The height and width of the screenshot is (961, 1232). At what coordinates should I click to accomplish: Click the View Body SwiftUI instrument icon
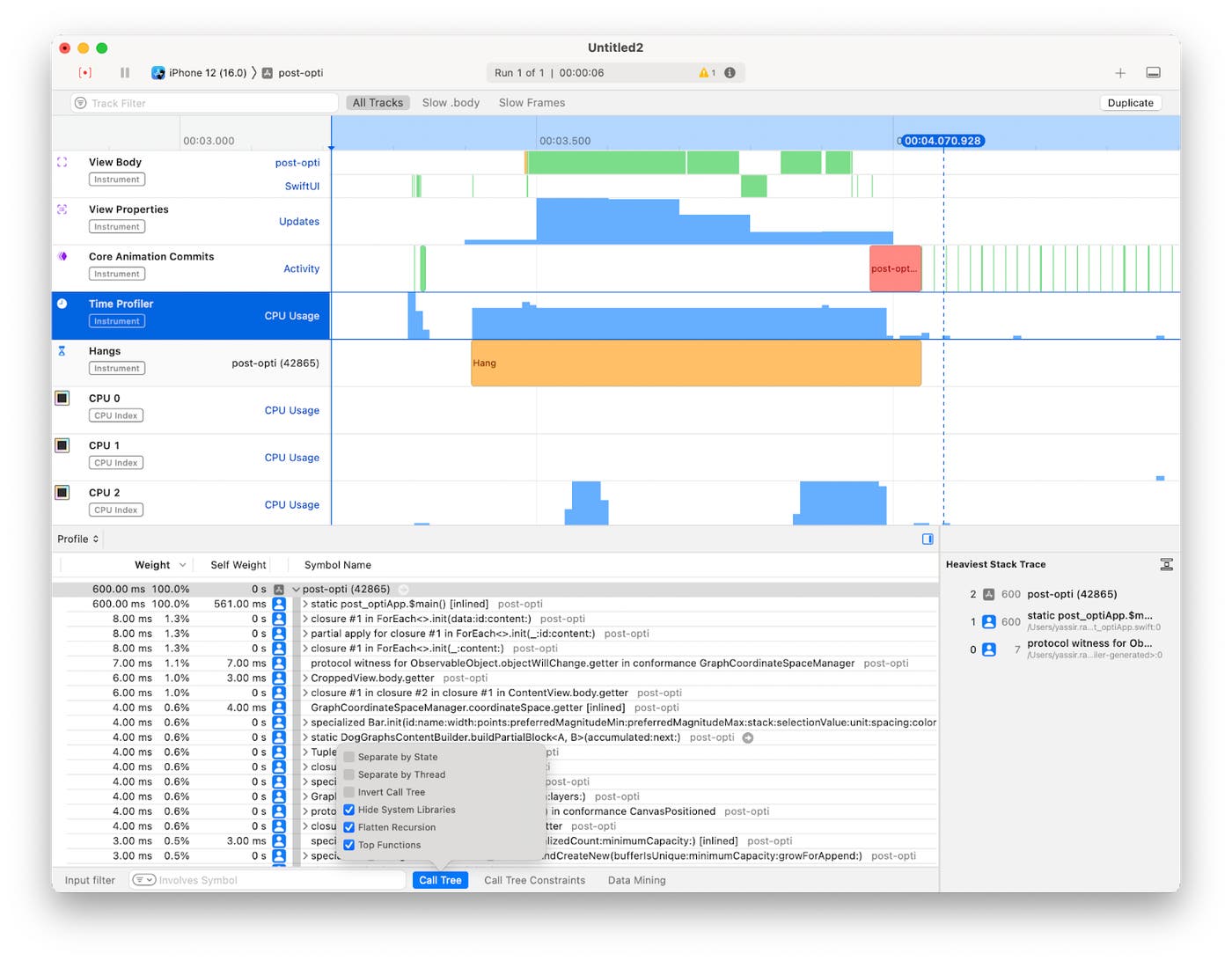pos(61,162)
